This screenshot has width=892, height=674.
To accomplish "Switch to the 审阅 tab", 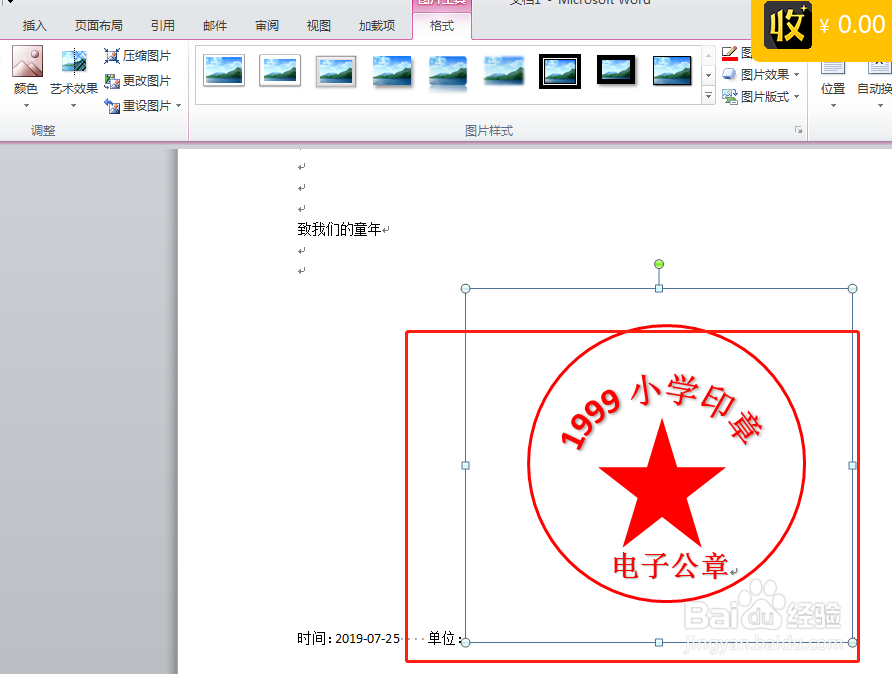I will click(267, 26).
